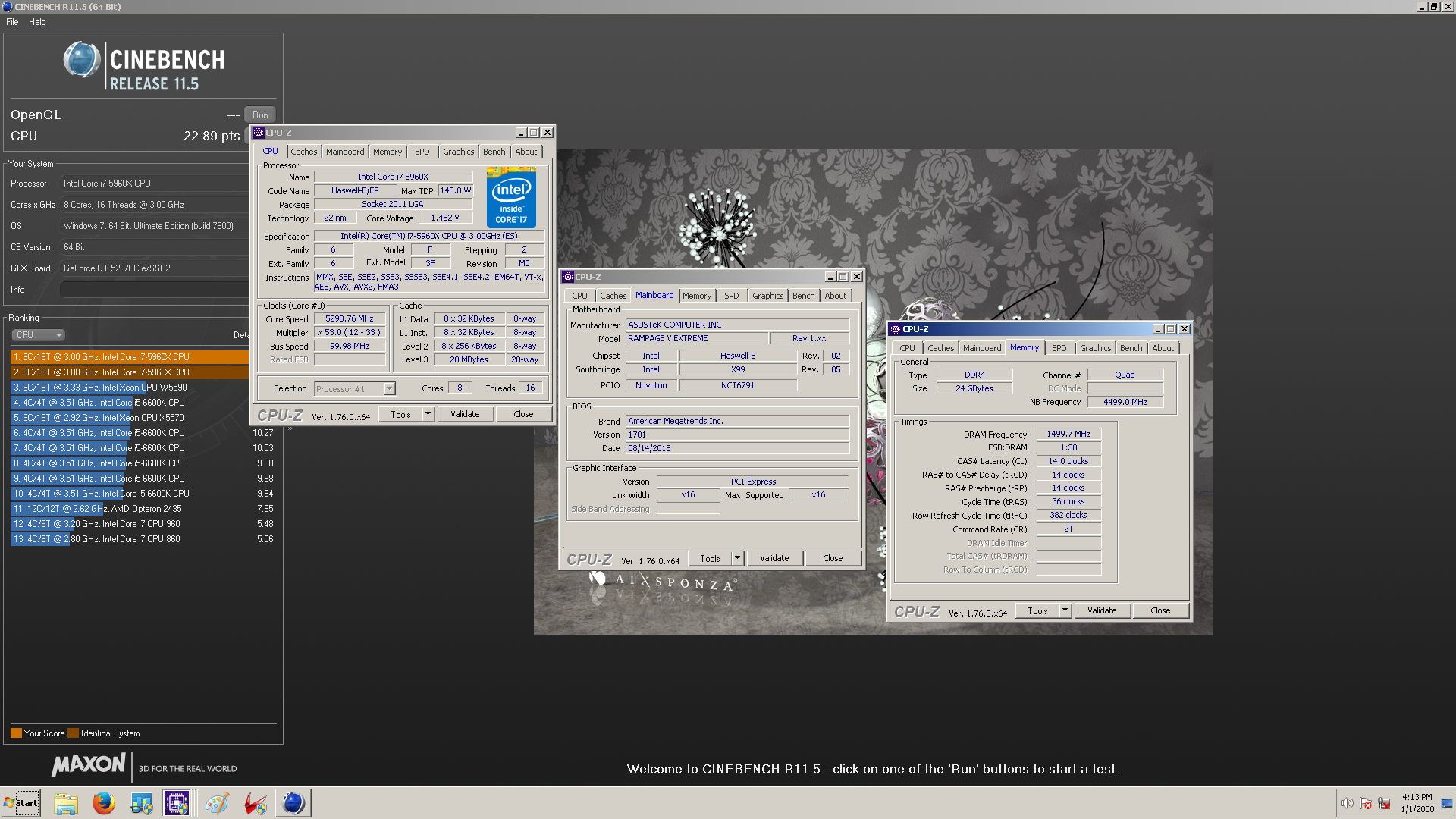The image size is (1456, 819).
Task: Expand Tools dropdown arrow in CPU window
Action: [x=428, y=414]
